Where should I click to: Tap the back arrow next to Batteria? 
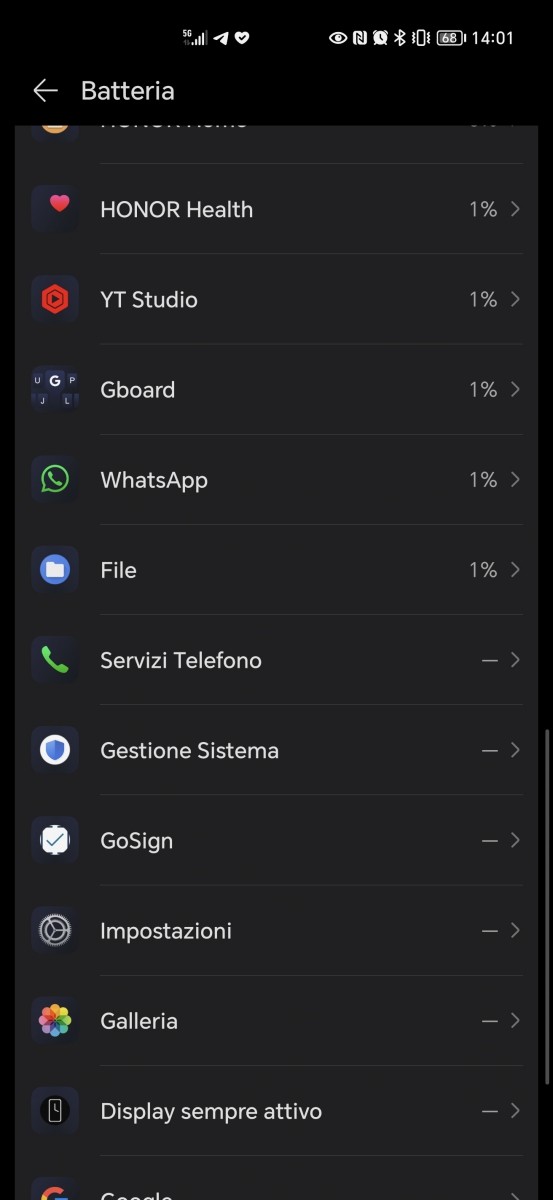[45, 91]
